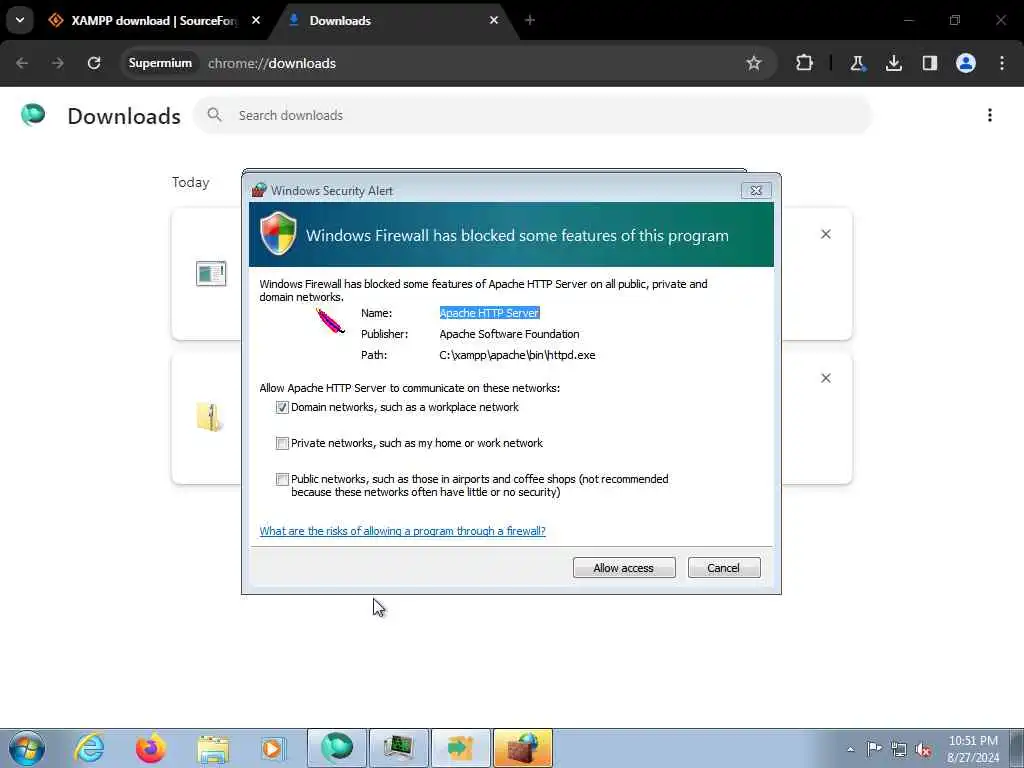
Task: Open the tab search dropdown arrow
Action: [x=20, y=20]
